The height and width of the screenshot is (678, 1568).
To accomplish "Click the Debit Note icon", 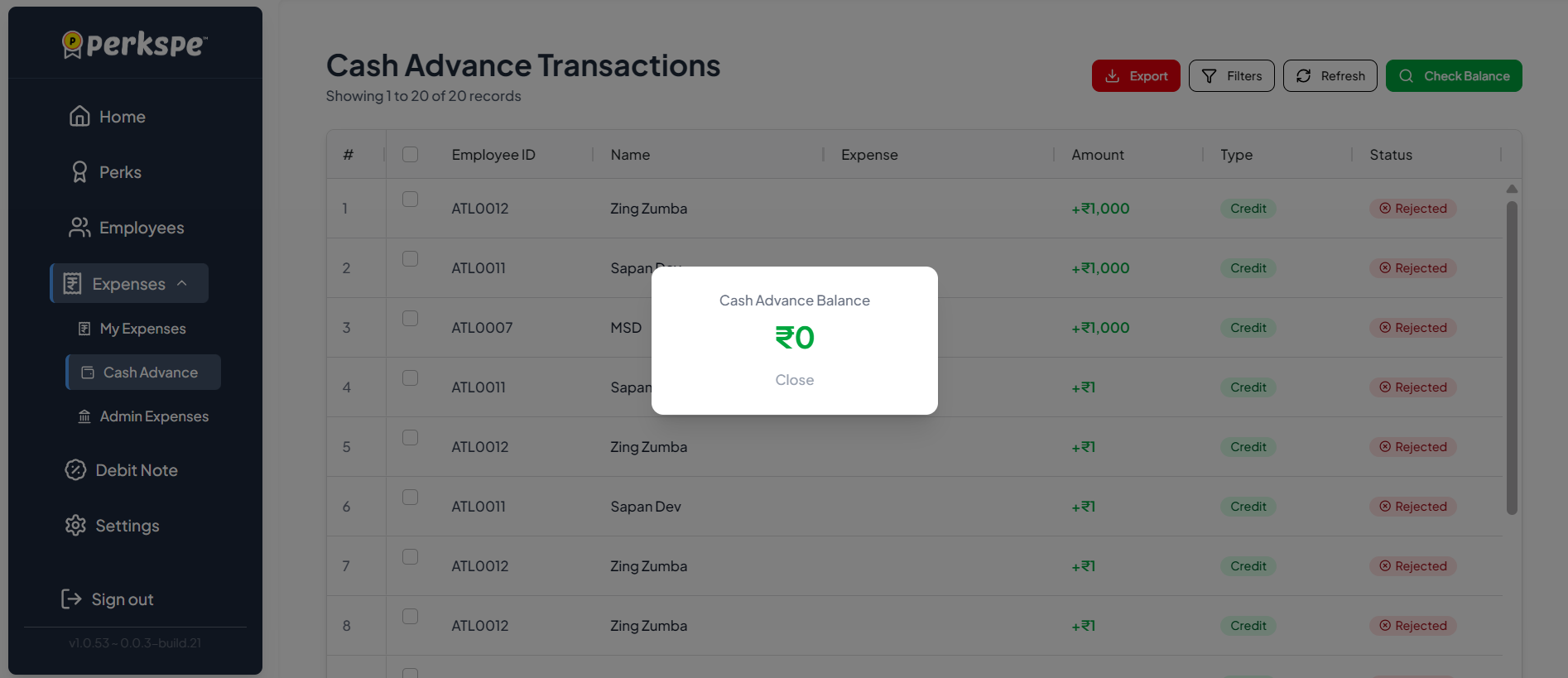I will [75, 469].
